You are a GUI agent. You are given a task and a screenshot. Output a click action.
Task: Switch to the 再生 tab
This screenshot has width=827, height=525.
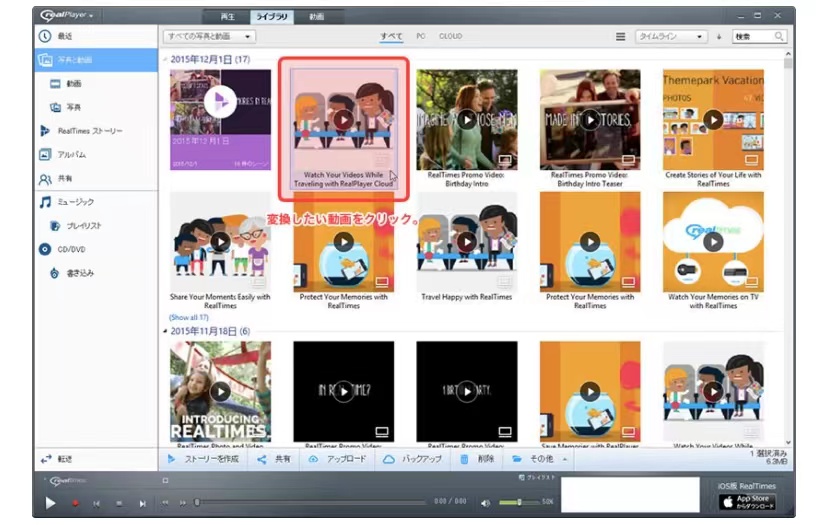click(227, 17)
